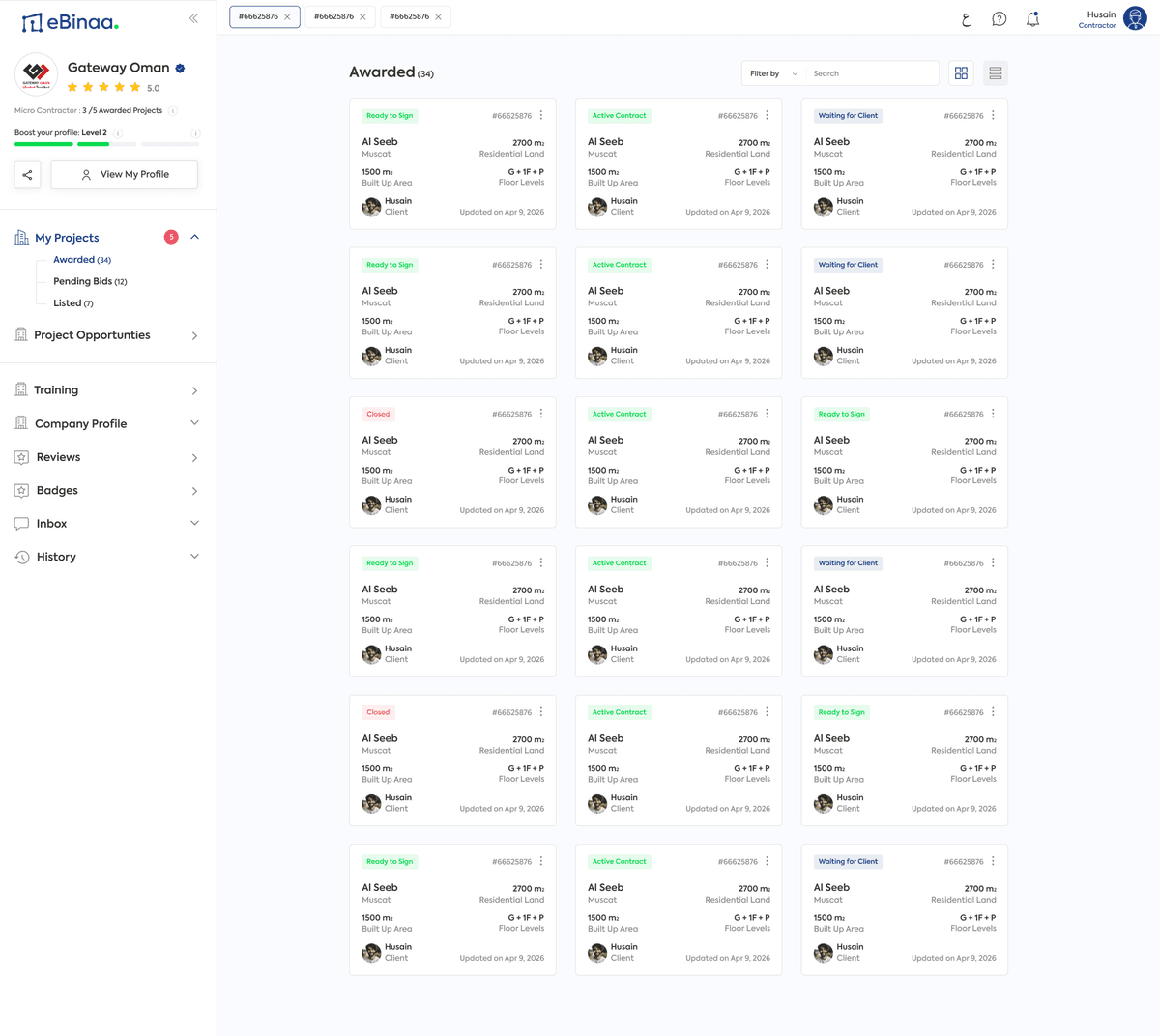This screenshot has height=1036, width=1160.
Task: Select Awarded (34) in the sidebar
Action: point(82,260)
